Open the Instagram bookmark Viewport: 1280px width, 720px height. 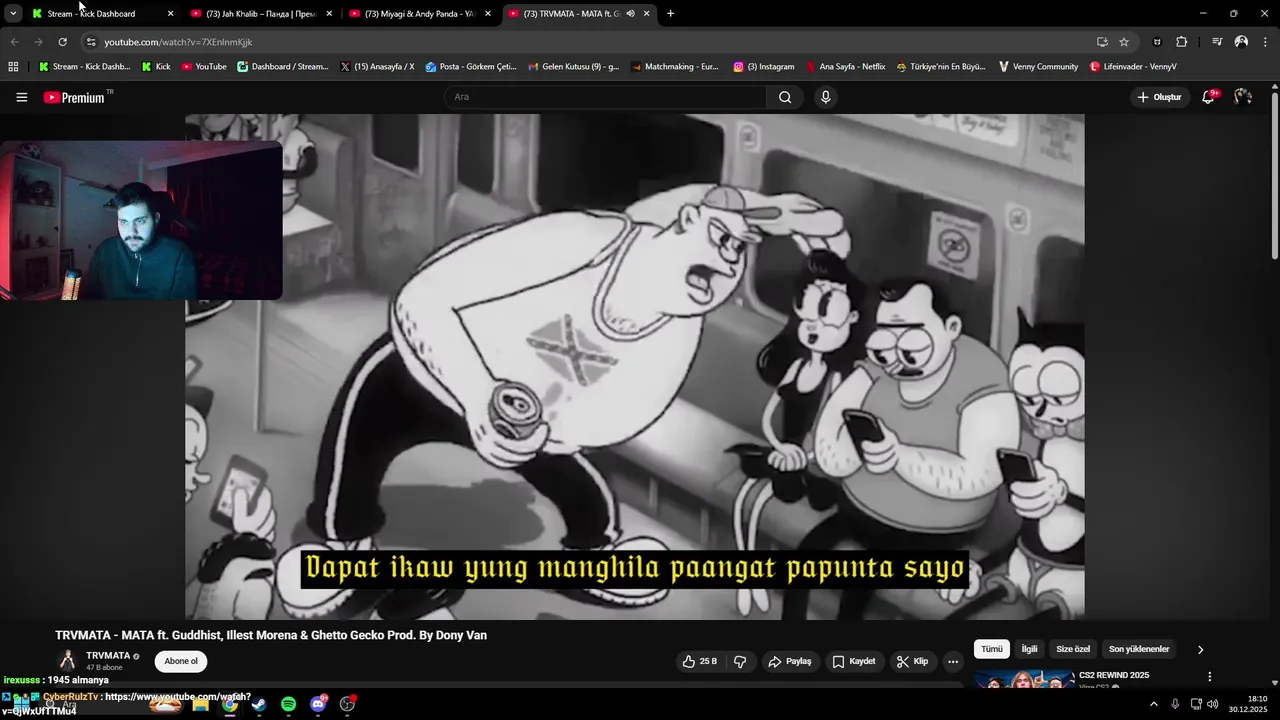pyautogui.click(x=764, y=67)
